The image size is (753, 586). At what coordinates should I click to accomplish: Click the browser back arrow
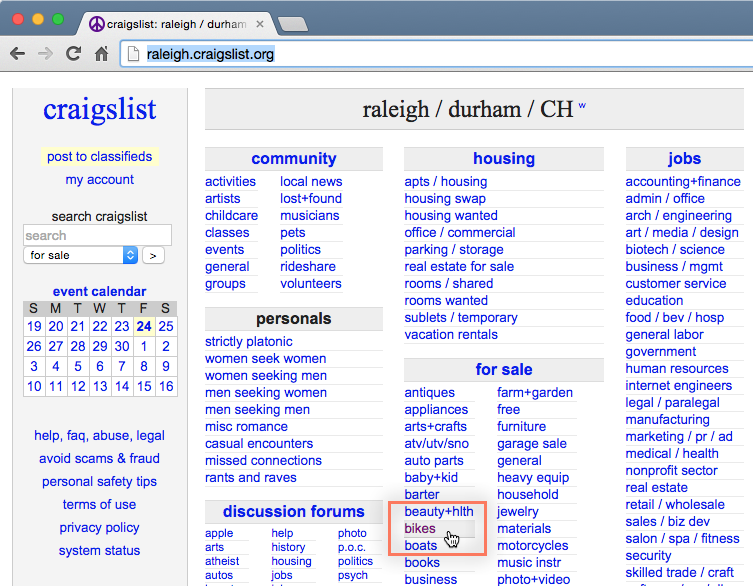(18, 54)
